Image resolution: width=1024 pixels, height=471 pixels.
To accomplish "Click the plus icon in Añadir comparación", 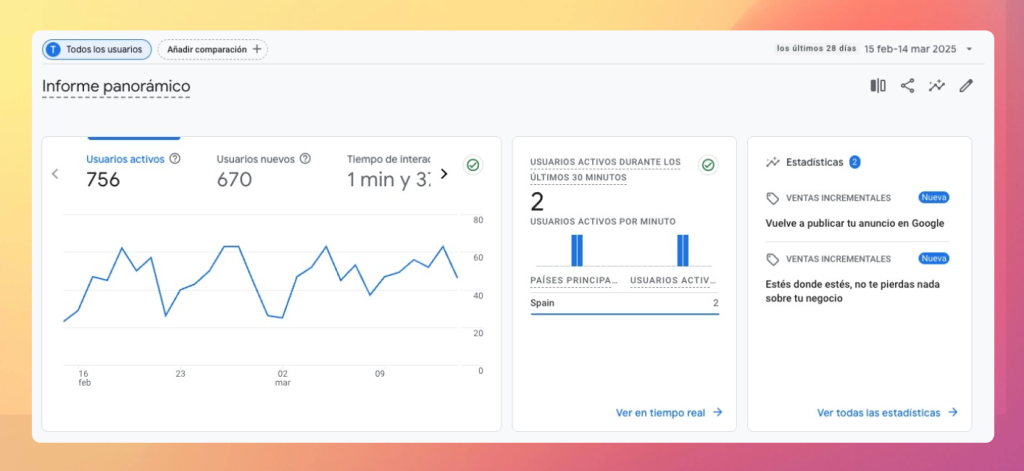I will coord(257,48).
